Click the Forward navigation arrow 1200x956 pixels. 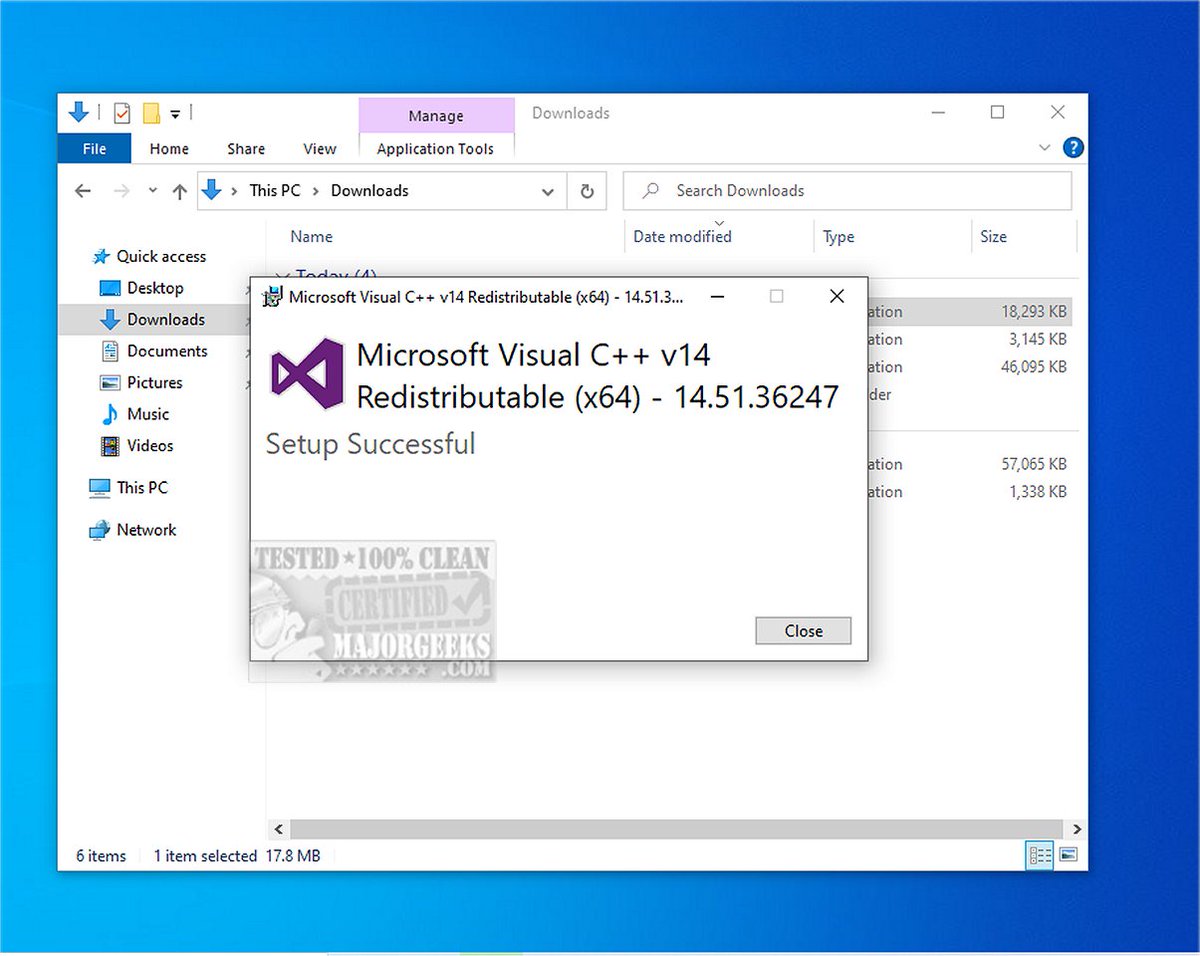click(x=122, y=191)
